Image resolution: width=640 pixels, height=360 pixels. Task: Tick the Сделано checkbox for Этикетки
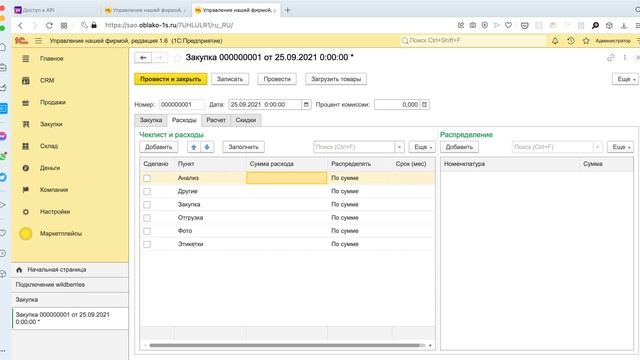147,244
